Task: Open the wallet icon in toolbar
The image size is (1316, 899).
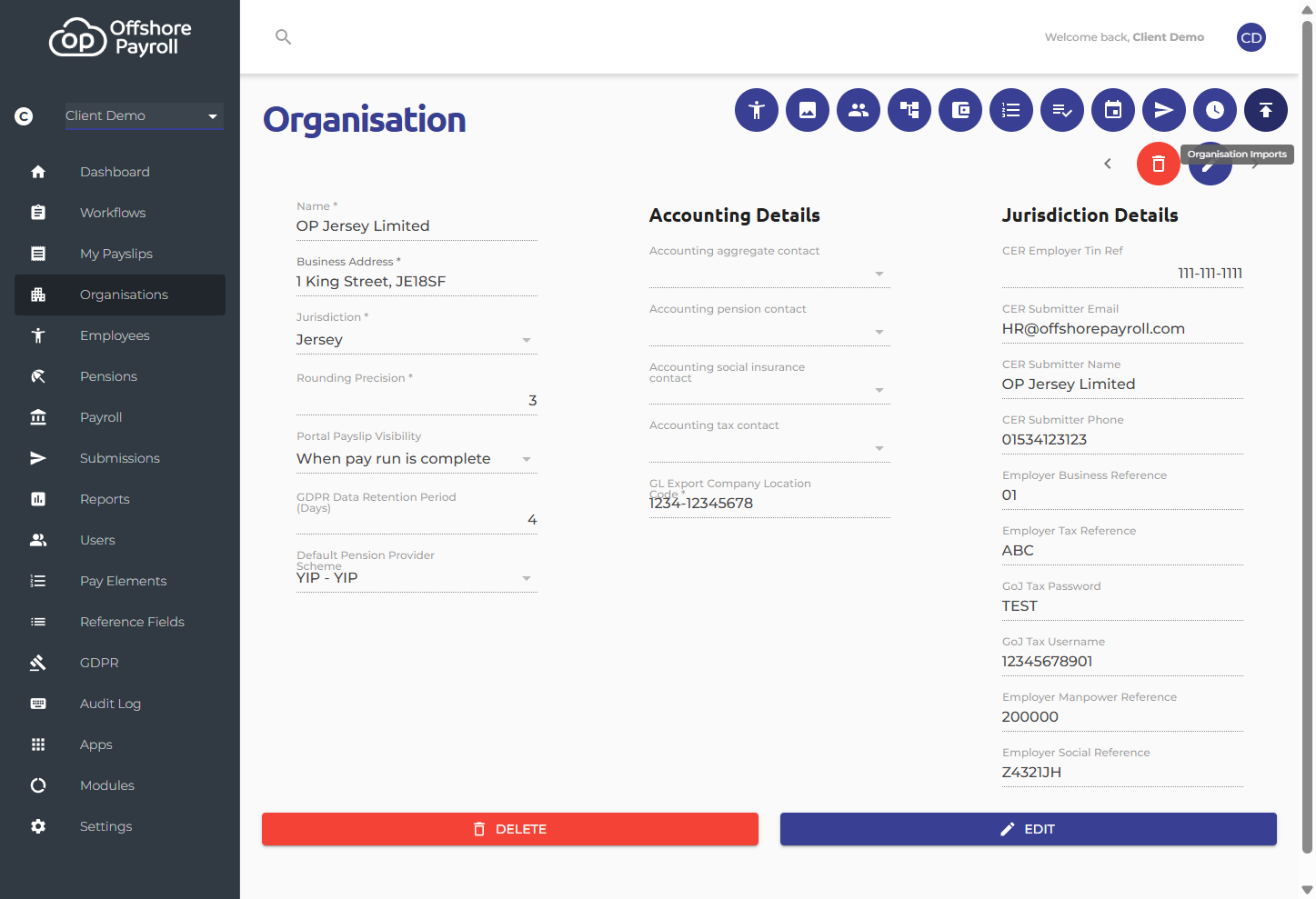Action: click(x=960, y=110)
